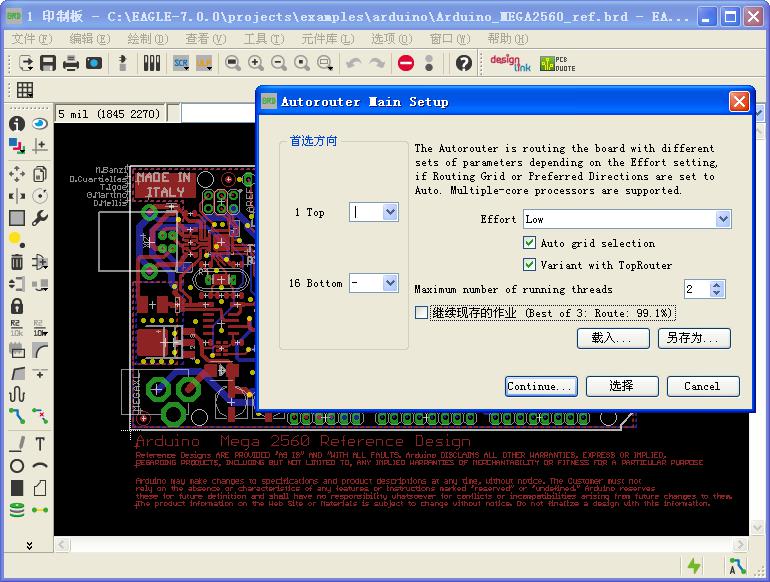Image resolution: width=770 pixels, height=582 pixels.
Task: Select the Text tool icon
Action: (40, 444)
